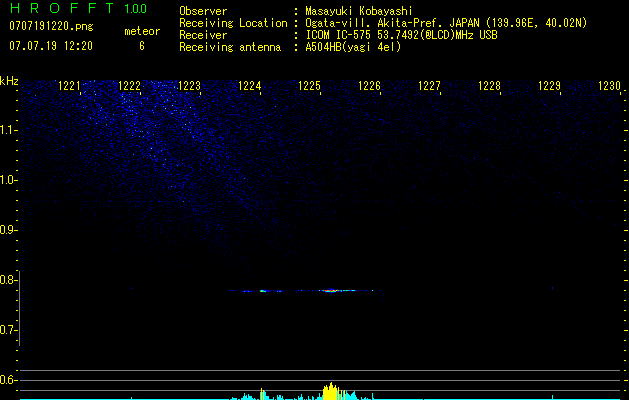This screenshot has width=629, height=400.
Task: Click the meteor count value 6
Action: click(142, 46)
